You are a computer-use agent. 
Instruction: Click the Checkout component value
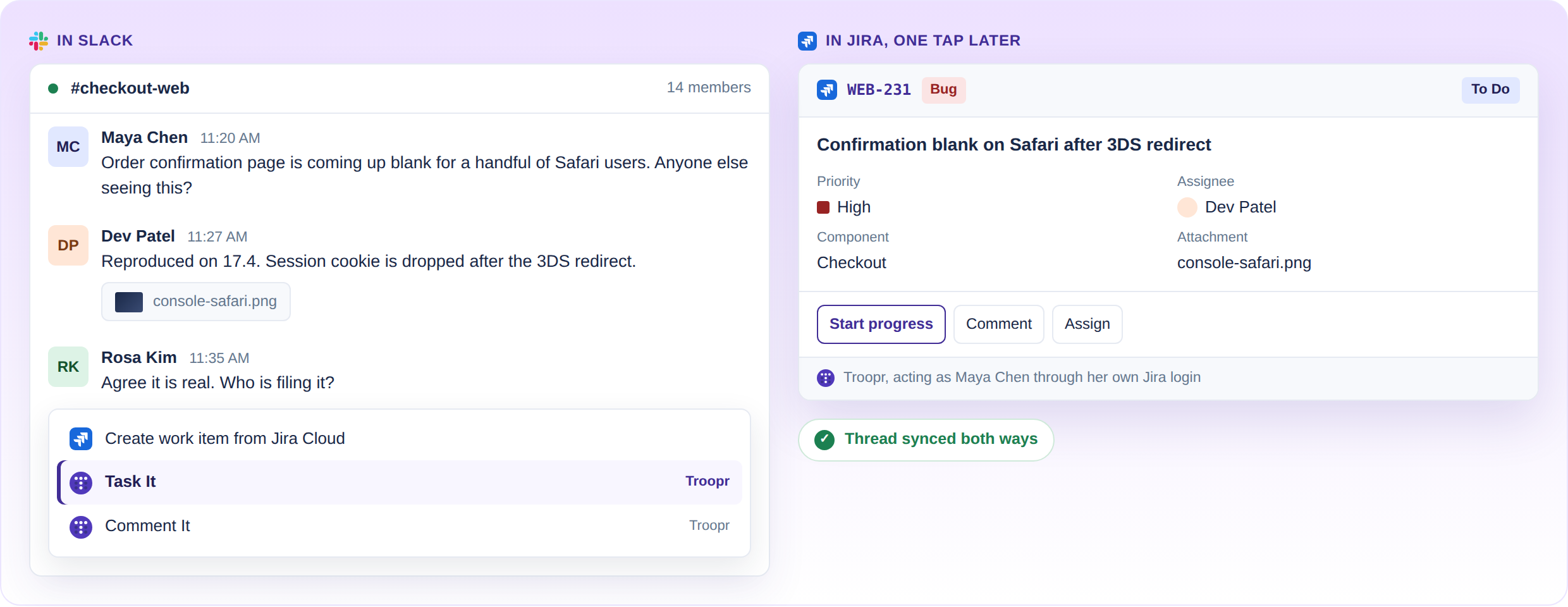(x=852, y=263)
